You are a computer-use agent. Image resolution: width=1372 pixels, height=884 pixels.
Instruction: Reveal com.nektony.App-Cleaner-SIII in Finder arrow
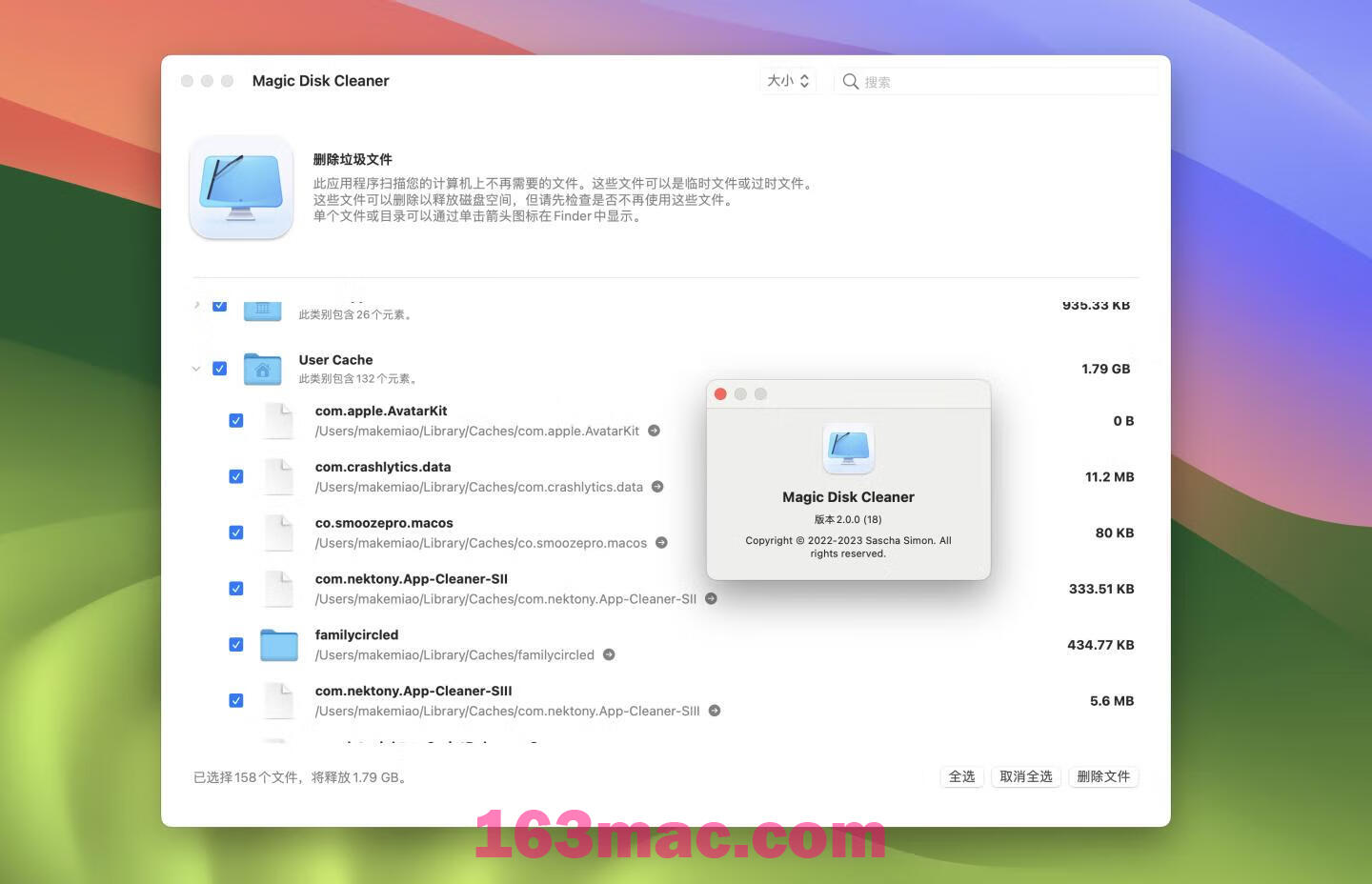tap(715, 711)
